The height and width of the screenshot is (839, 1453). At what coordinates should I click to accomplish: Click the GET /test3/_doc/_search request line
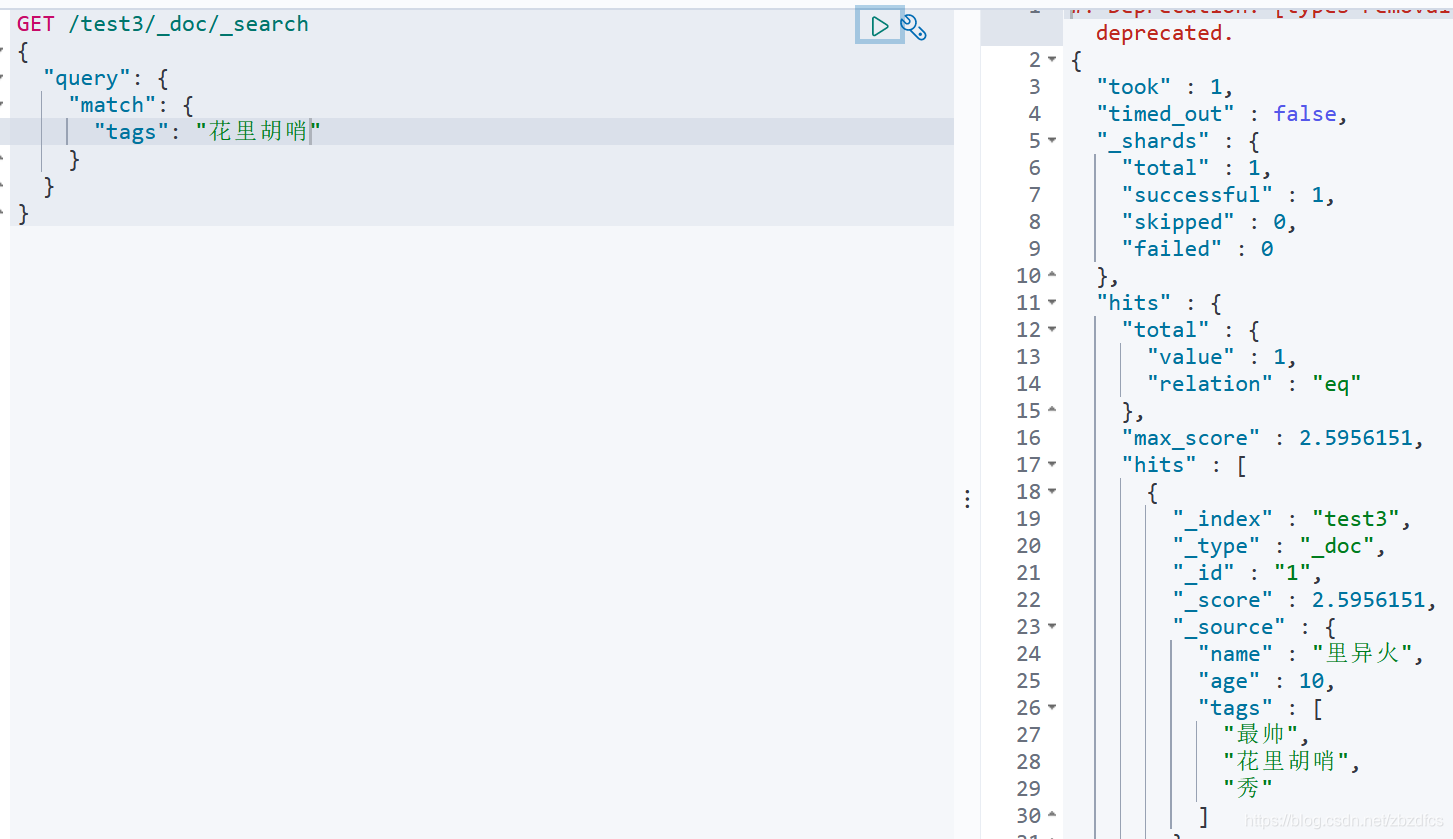(163, 24)
